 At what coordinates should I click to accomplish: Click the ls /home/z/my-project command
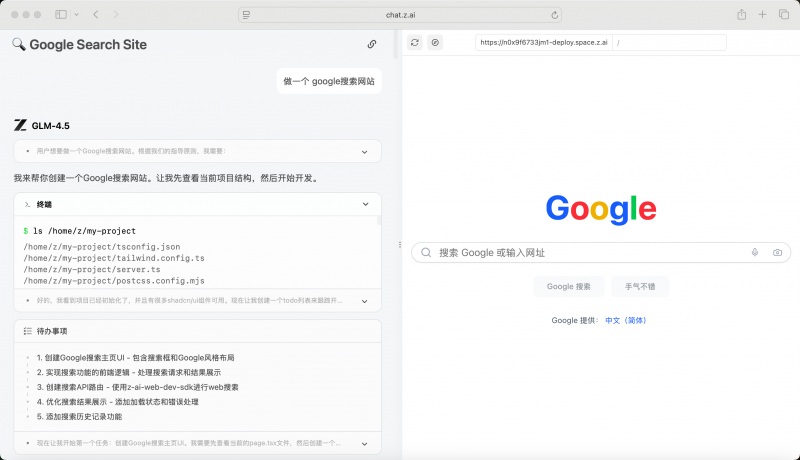tap(84, 231)
